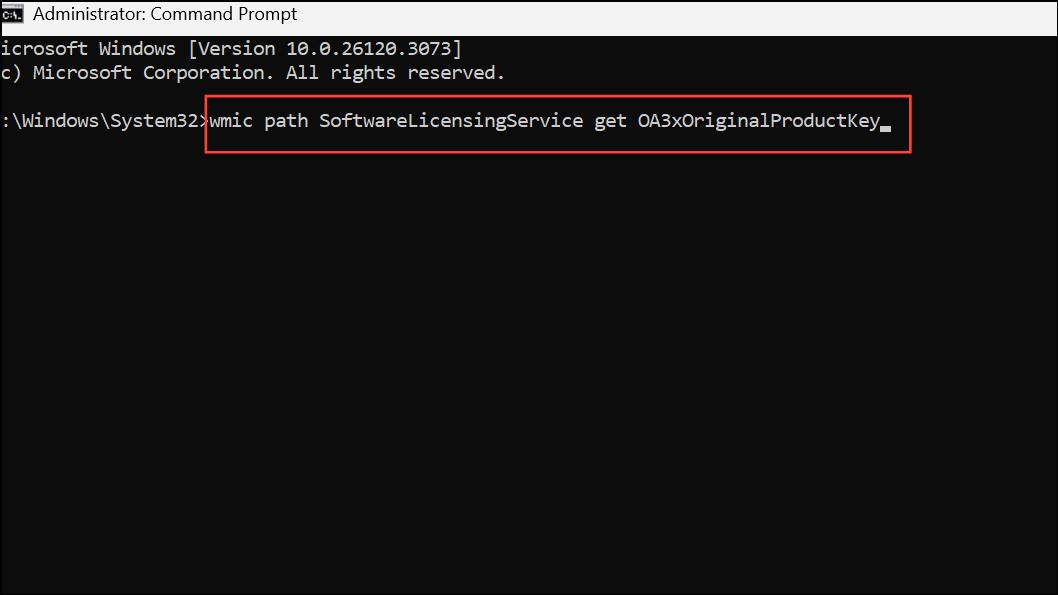Click "SoftwareLicensingService" in the command

click(451, 122)
